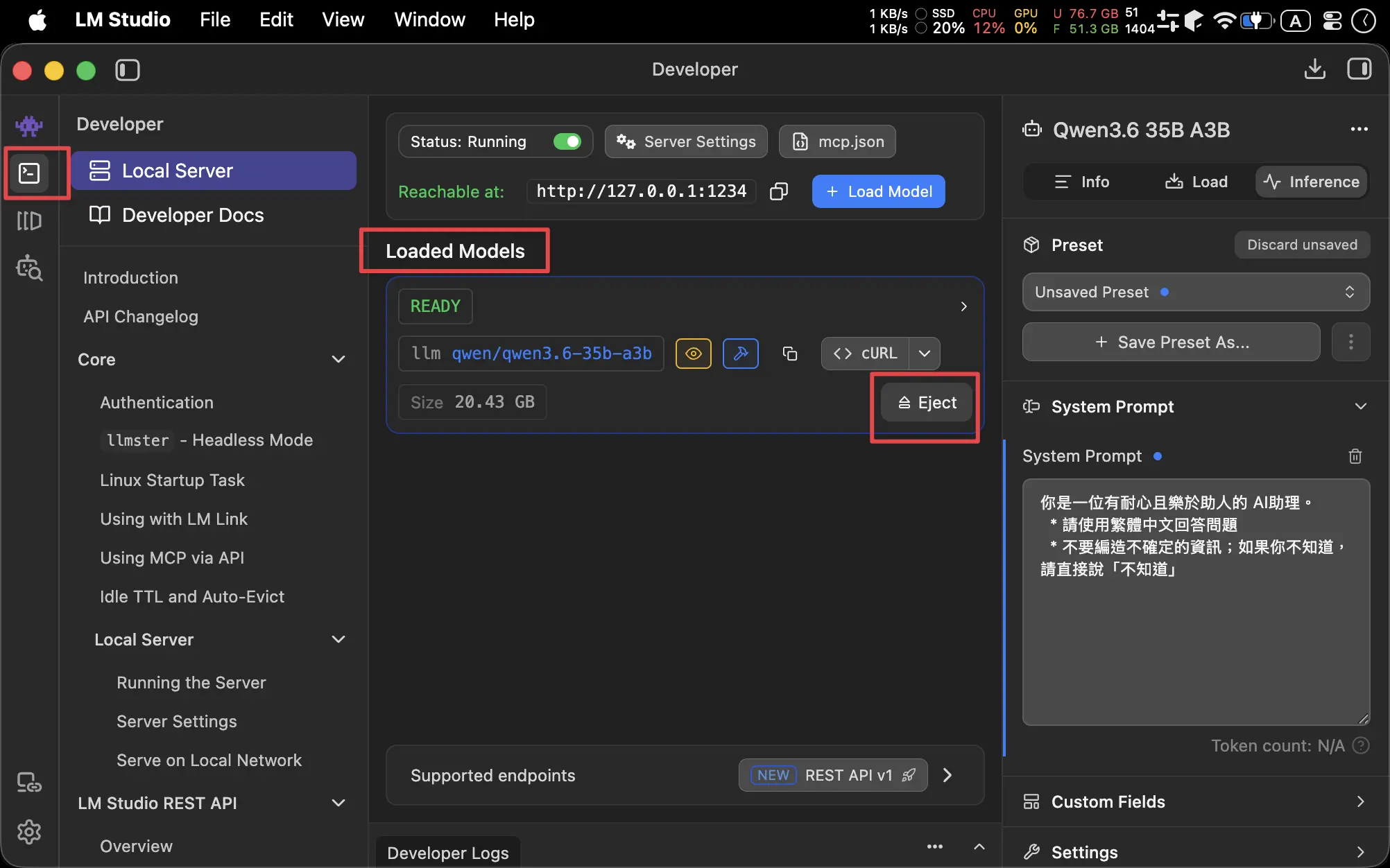Viewport: 1390px width, 868px height.
Task: Expand the Developer Logs panel chevron
Action: (x=979, y=847)
